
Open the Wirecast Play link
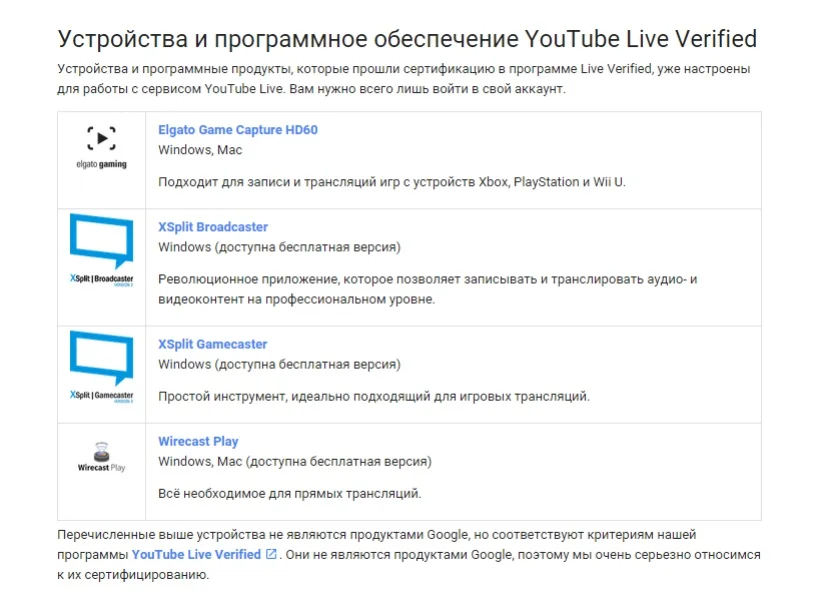click(x=198, y=441)
